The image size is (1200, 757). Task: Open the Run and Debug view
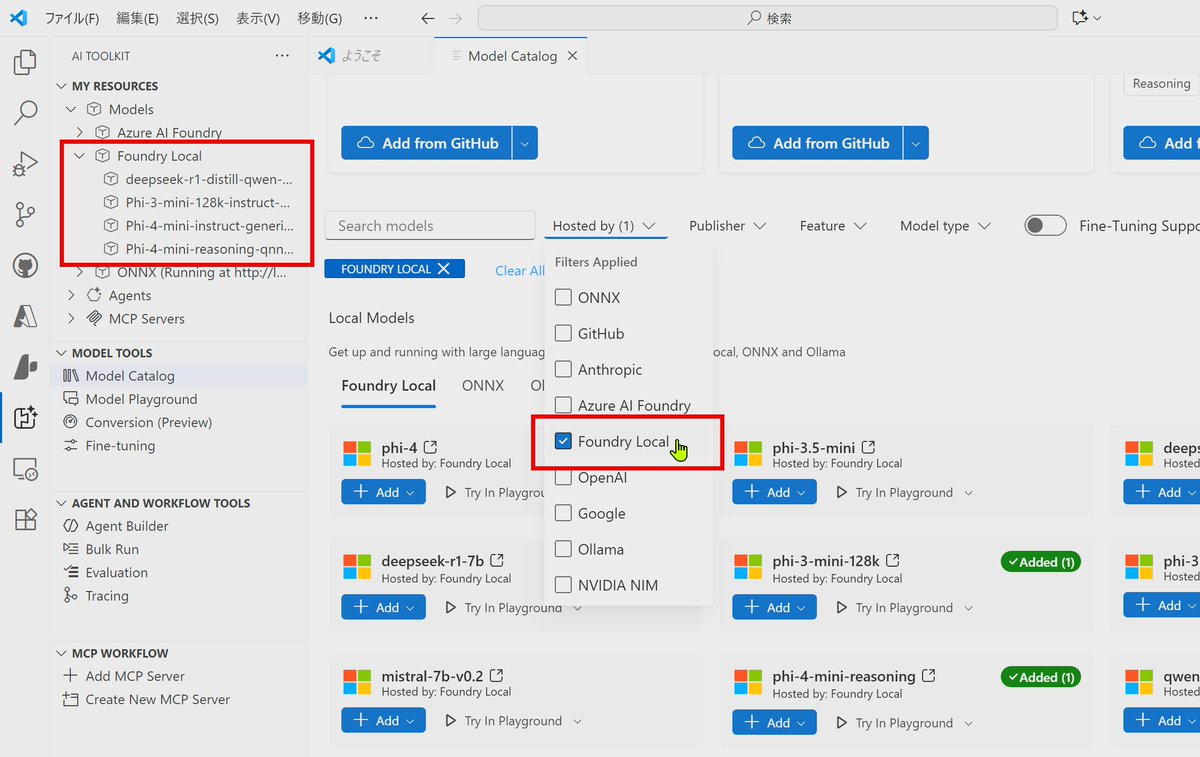point(25,164)
